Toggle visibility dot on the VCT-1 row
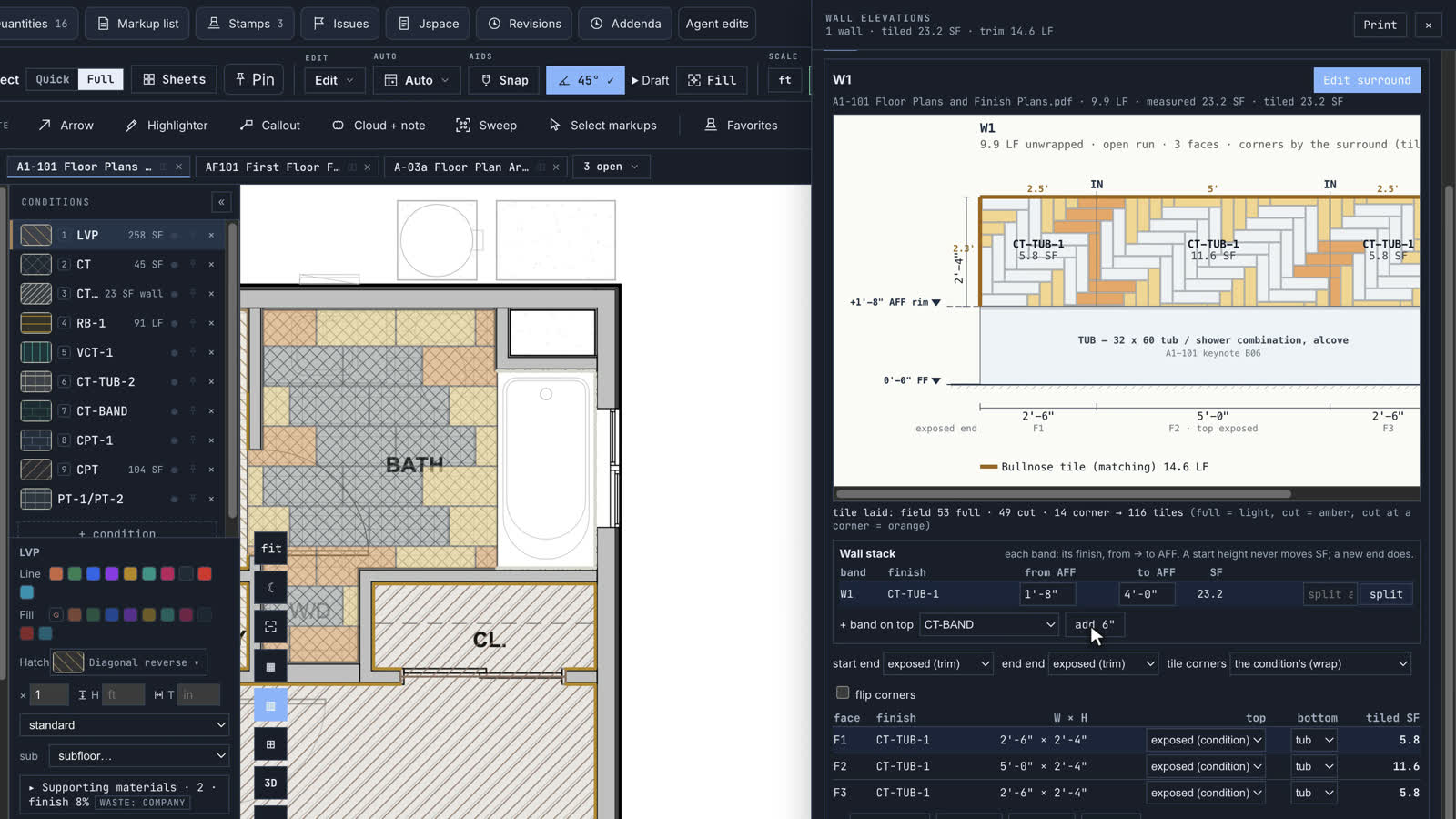1456x819 pixels. click(174, 353)
